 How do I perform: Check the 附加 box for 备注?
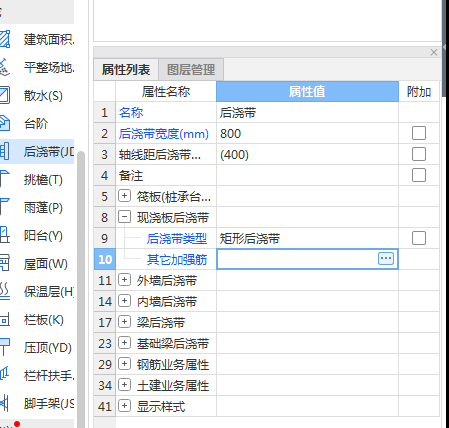pyautogui.click(x=419, y=175)
